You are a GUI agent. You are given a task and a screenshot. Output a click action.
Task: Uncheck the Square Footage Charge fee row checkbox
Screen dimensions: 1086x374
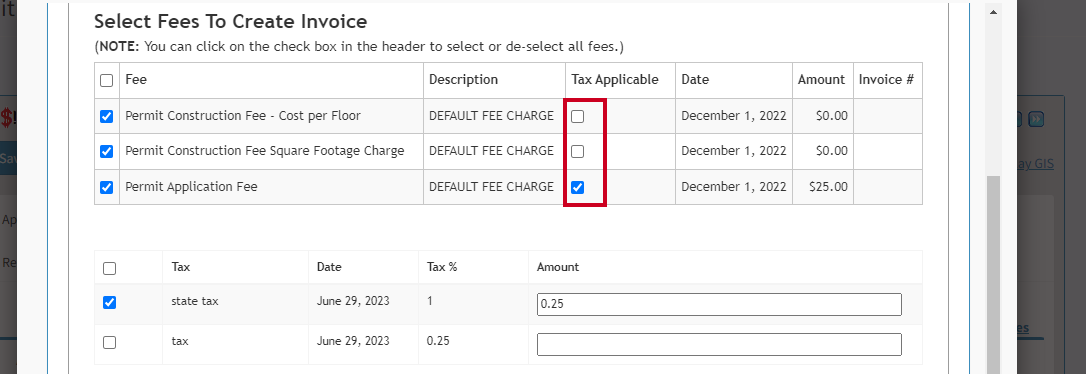tap(107, 151)
